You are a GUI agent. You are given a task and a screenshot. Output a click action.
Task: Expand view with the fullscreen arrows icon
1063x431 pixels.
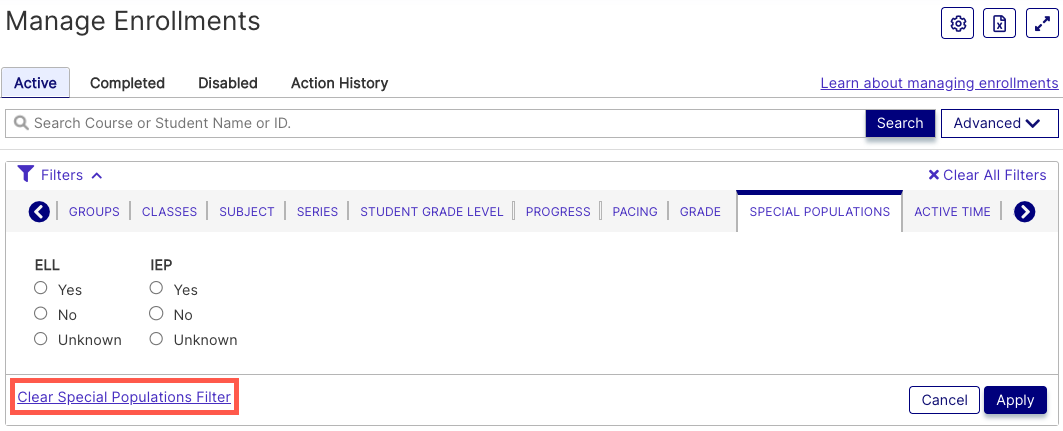1042,24
